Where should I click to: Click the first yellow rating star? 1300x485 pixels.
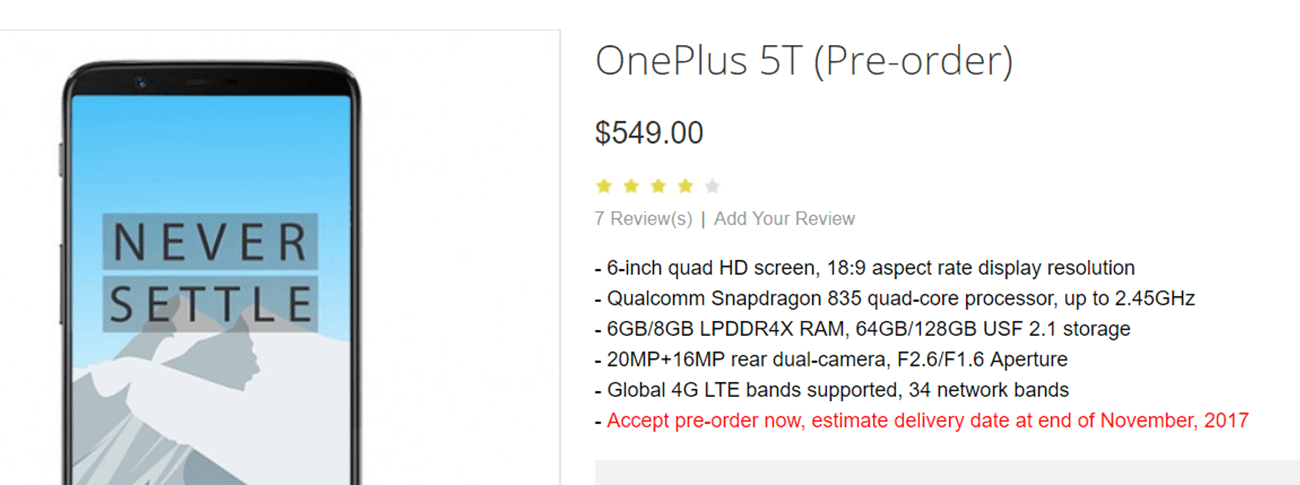click(x=604, y=186)
